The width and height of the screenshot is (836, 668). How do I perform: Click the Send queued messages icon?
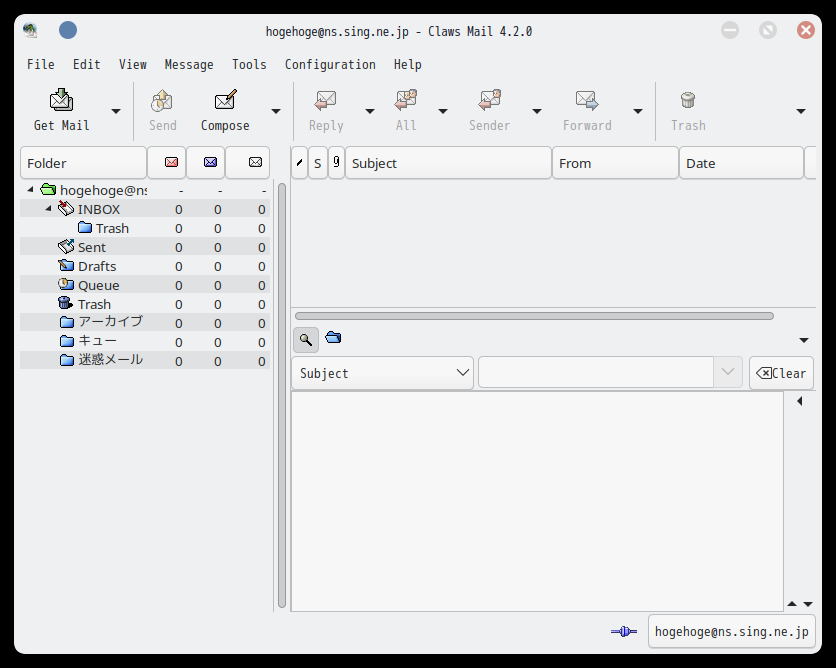click(x=162, y=100)
